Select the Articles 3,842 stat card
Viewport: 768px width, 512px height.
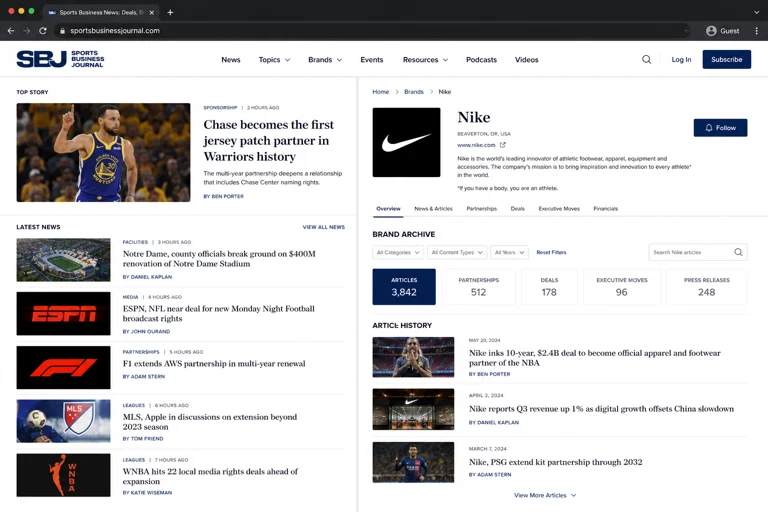tap(404, 287)
